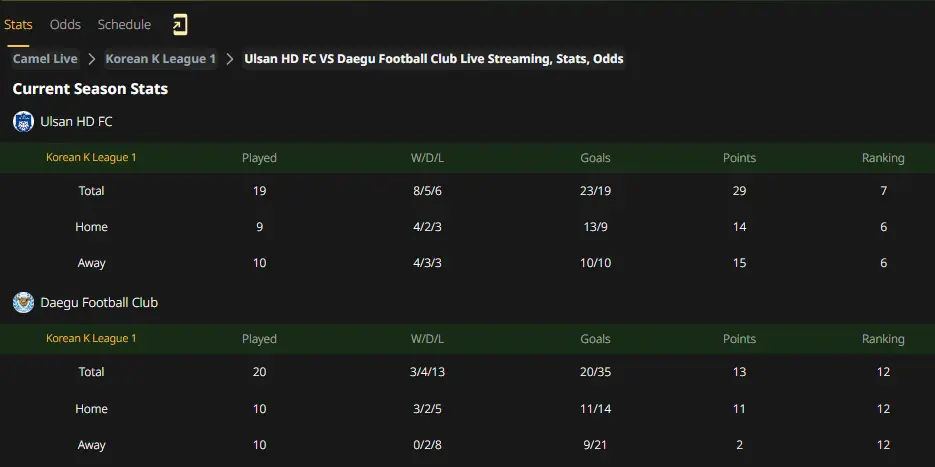Select the Daegu Away stats row
Viewport: 935px width, 467px height.
(468, 445)
